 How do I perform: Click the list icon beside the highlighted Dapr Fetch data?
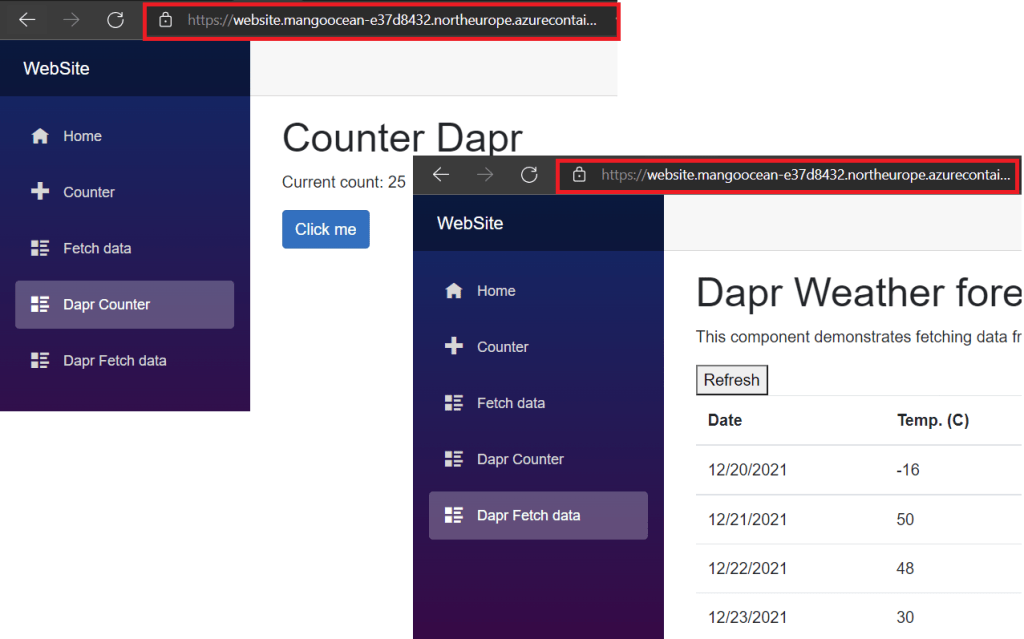454,515
